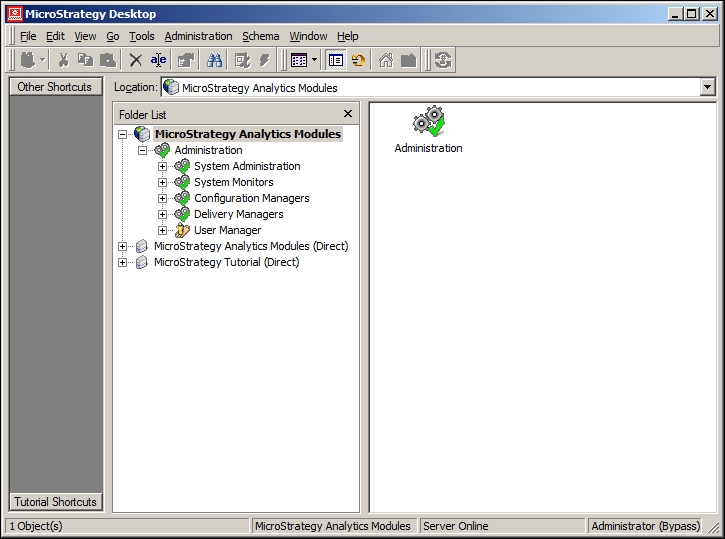Click the View mode grid icon

tap(299, 60)
